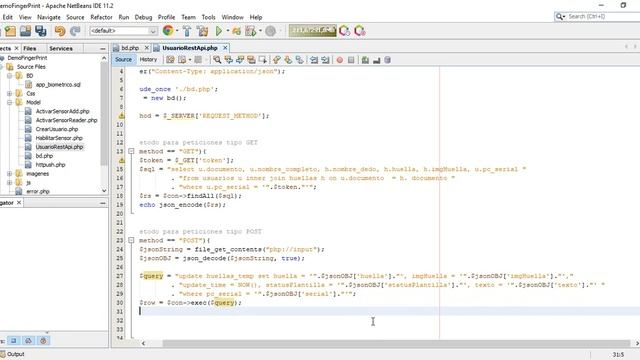Image resolution: width=640 pixels, height=360 pixels.
Task: Close the UsuarioRestApi.php editor tab
Action: [225, 48]
